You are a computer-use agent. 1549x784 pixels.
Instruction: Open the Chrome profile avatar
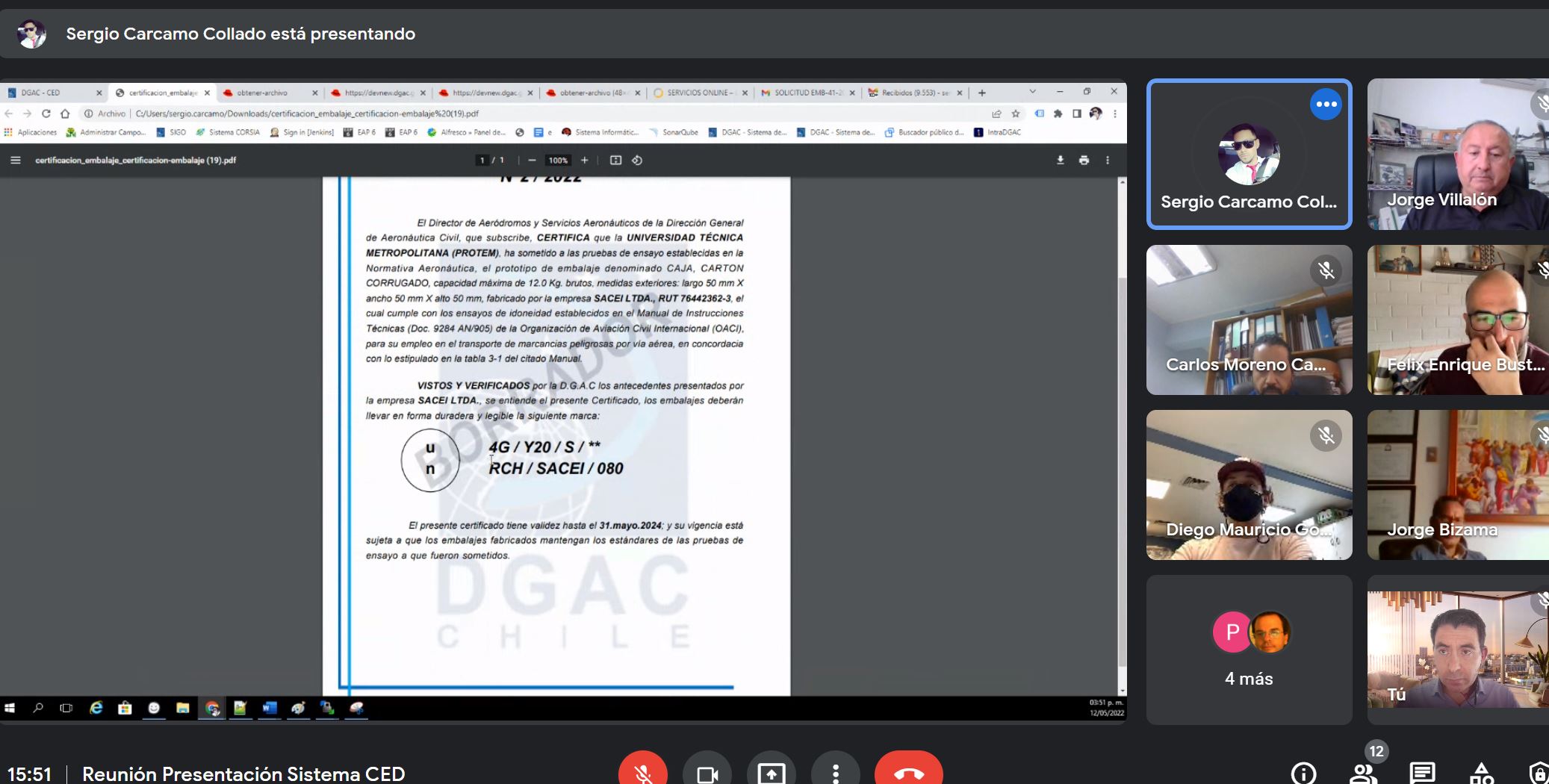(x=1096, y=113)
